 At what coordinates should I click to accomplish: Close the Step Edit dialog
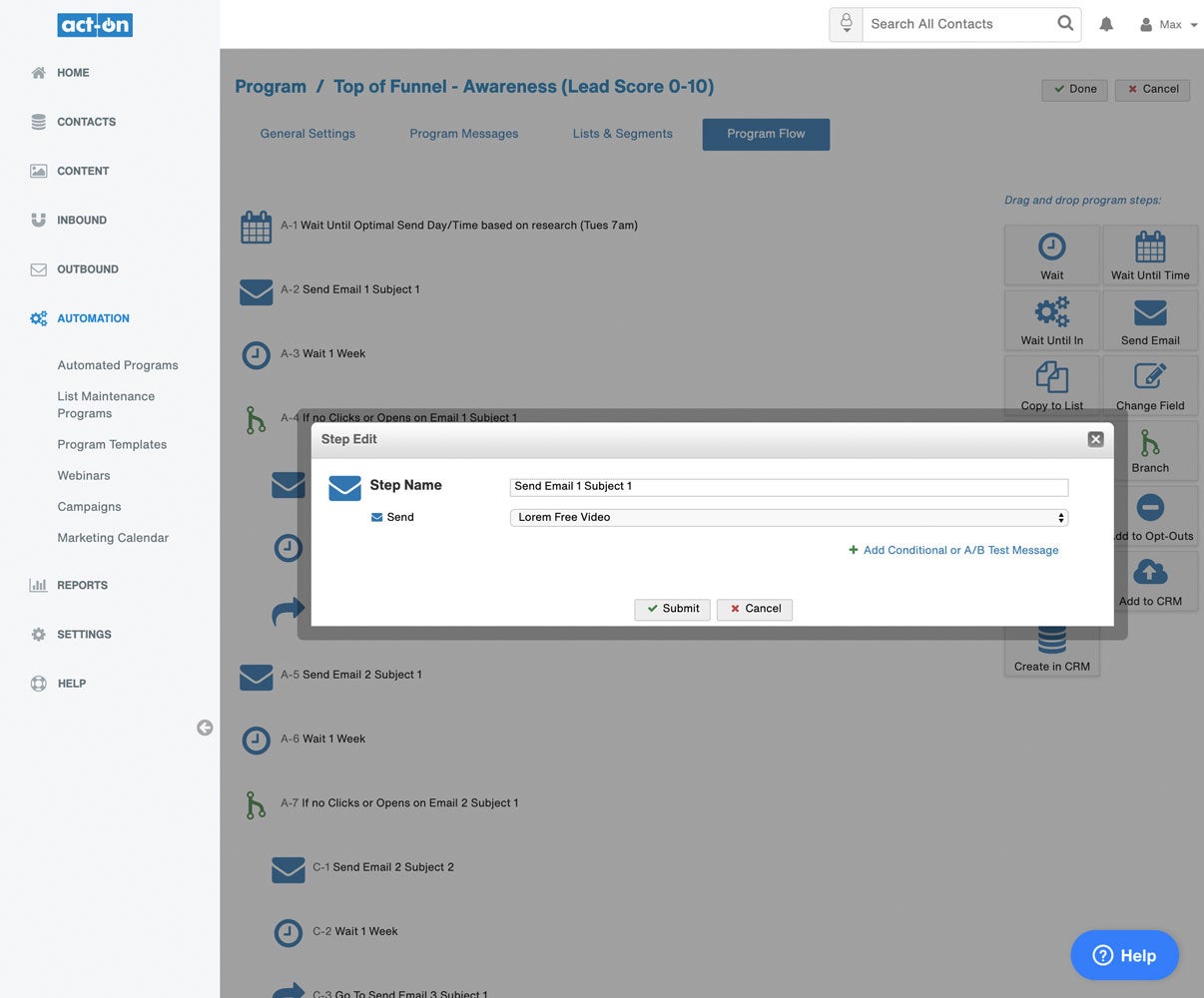tap(1095, 439)
